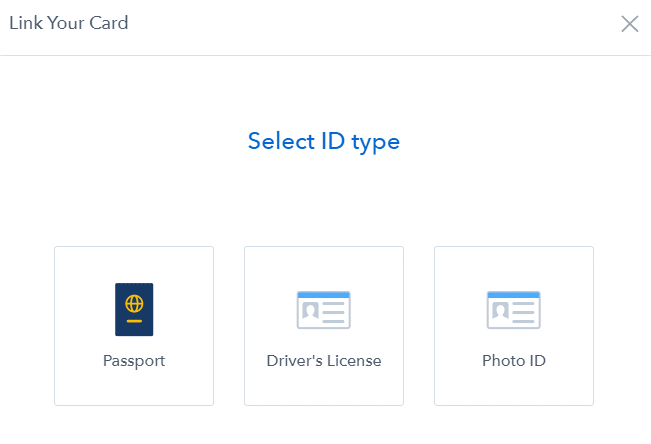Click the blue header stripe of the Driver's License icon
This screenshot has width=651, height=444.
coord(324,295)
